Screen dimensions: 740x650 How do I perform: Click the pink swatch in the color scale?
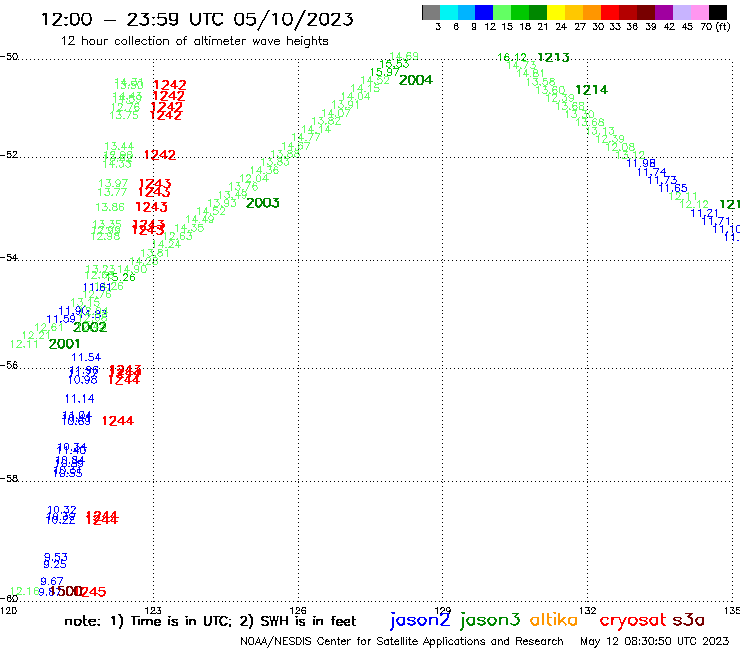point(699,13)
